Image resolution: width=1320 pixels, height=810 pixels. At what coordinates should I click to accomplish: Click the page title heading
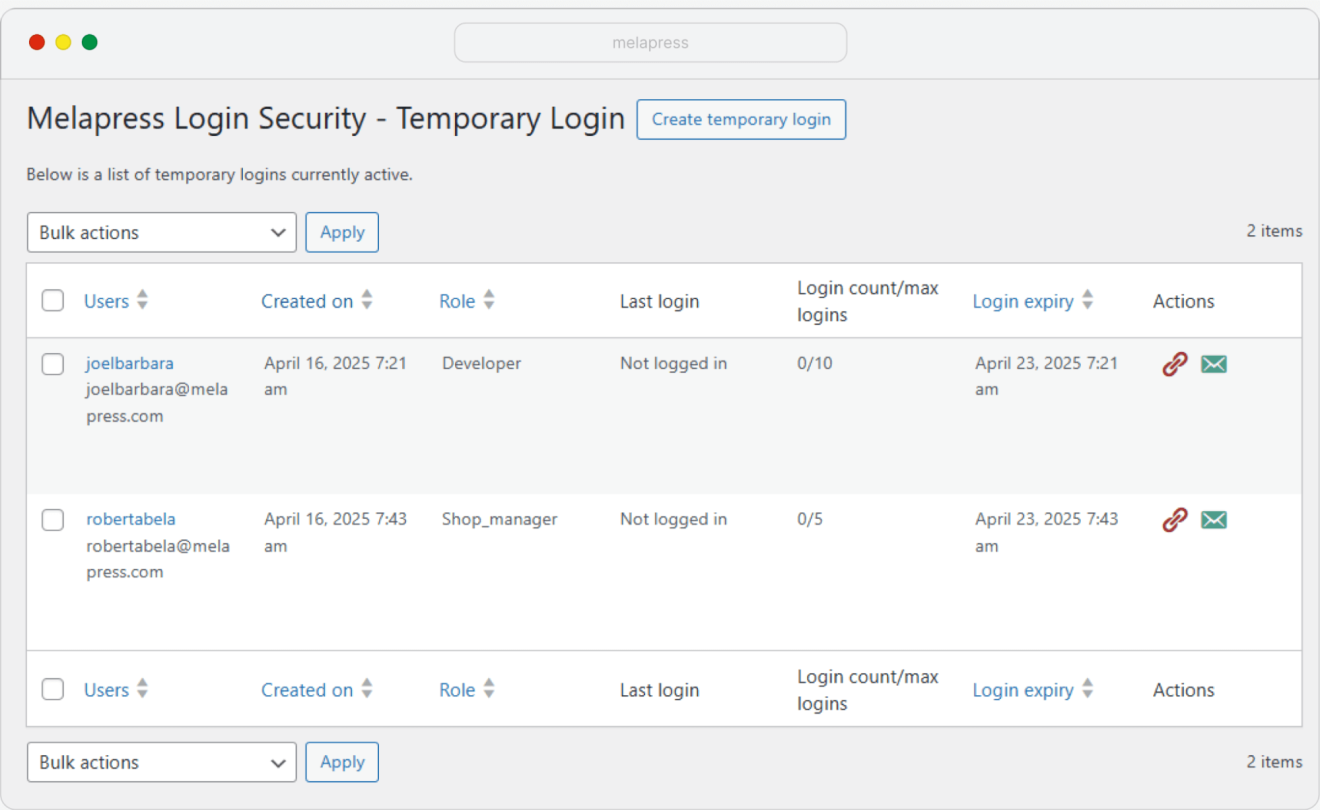(x=325, y=118)
